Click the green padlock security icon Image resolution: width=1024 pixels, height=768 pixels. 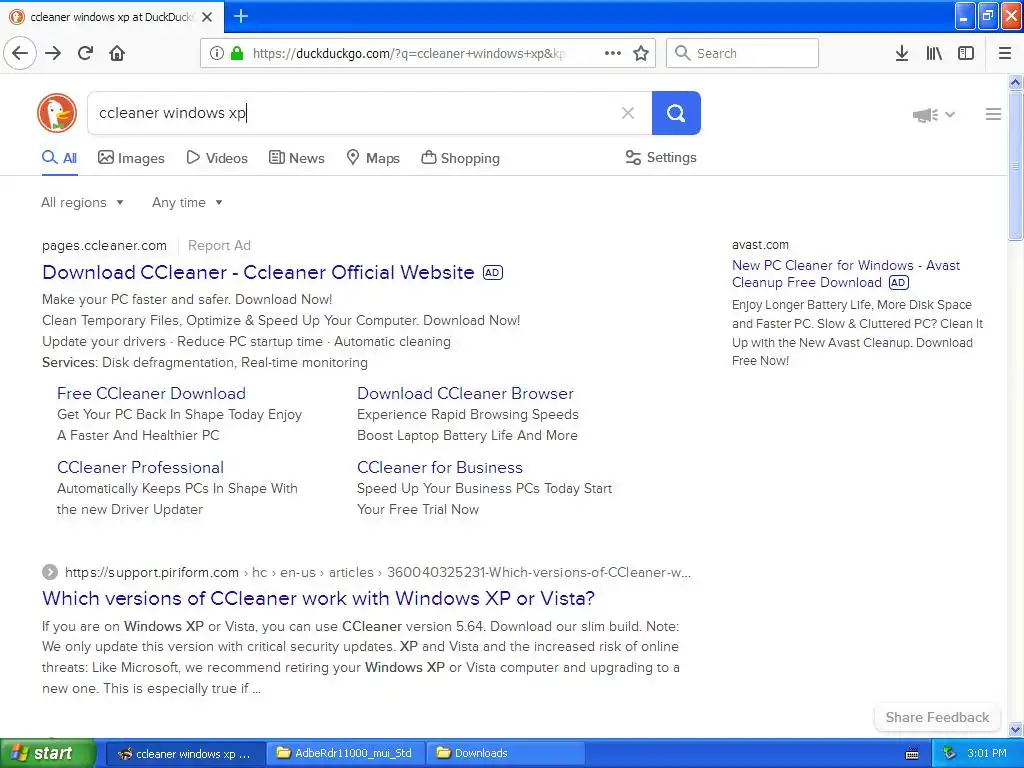[236, 53]
